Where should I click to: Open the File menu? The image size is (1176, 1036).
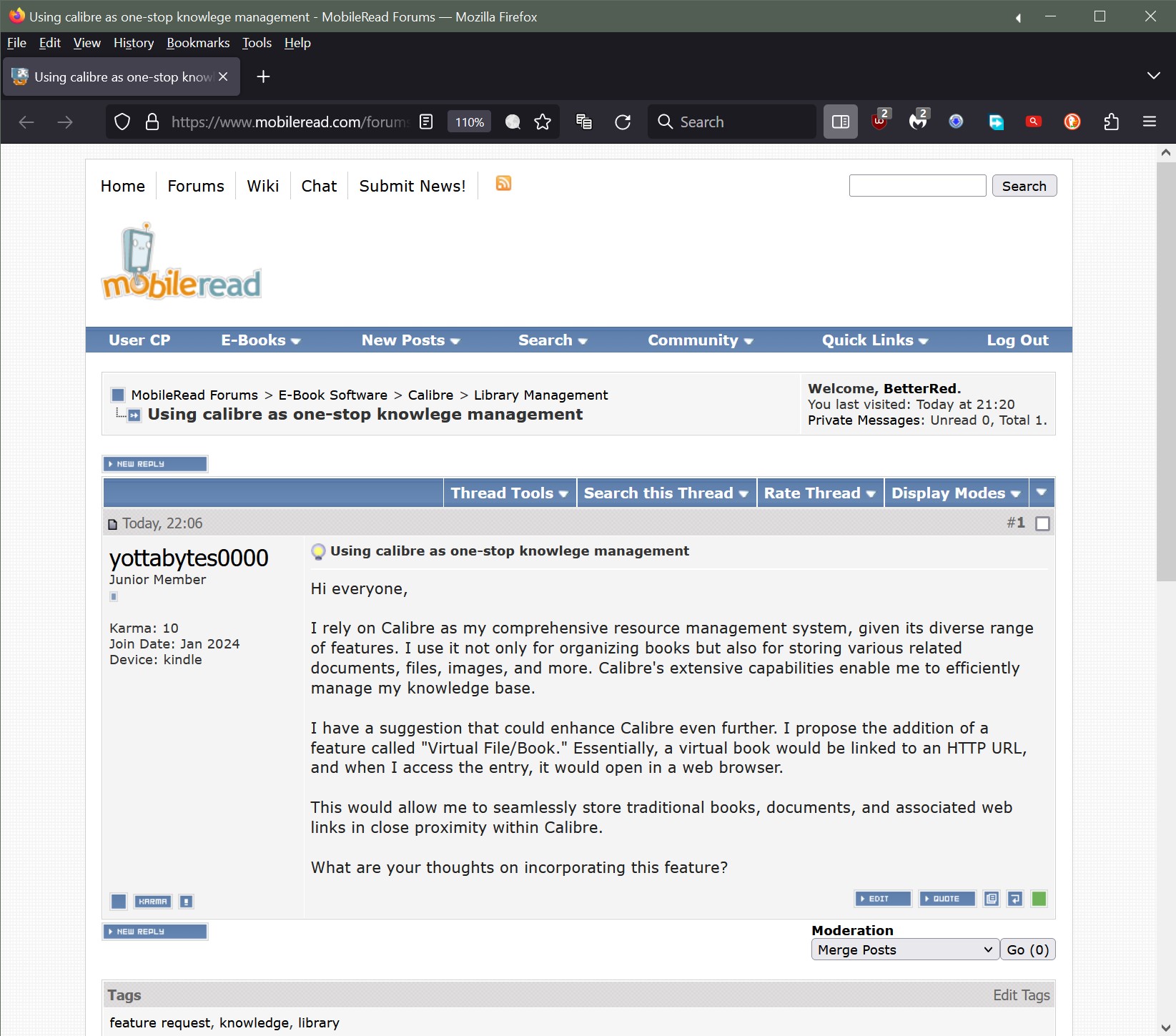click(x=16, y=43)
